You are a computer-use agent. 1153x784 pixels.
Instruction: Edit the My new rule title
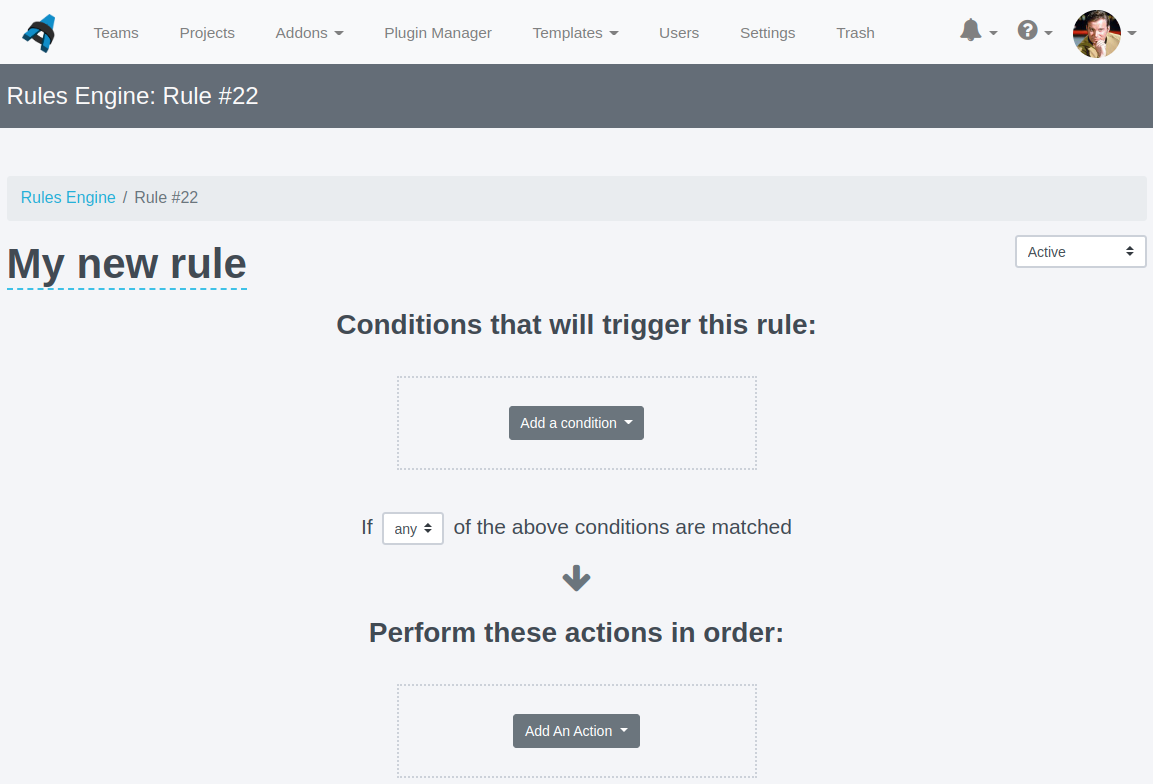(x=126, y=265)
